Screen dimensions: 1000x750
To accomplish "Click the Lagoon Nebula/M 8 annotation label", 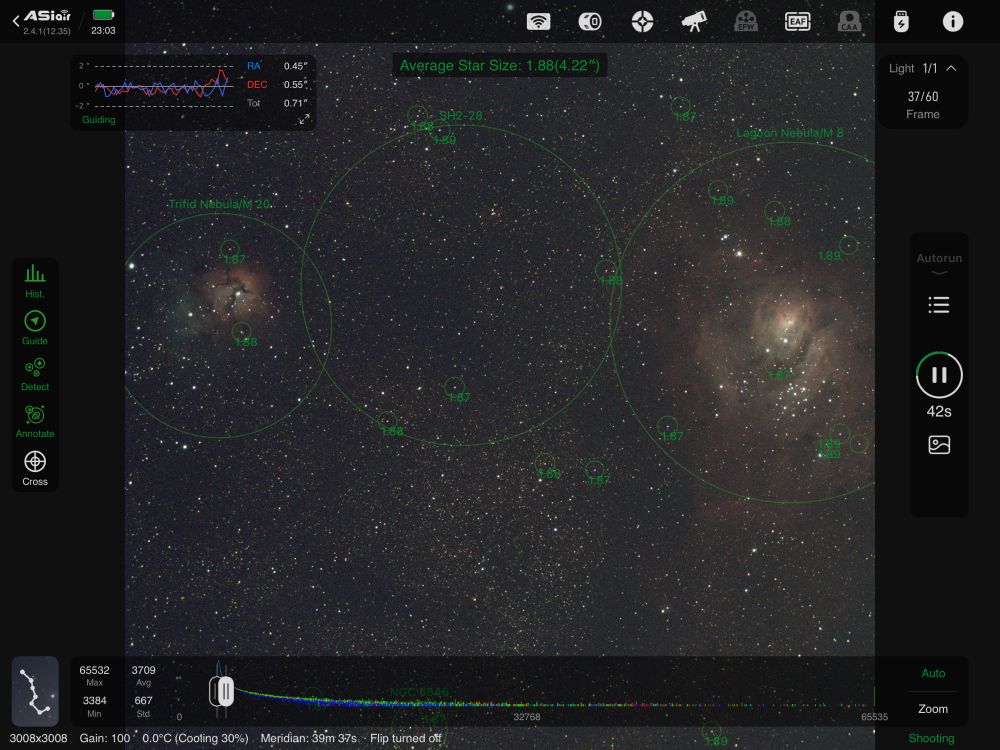I will click(x=790, y=133).
